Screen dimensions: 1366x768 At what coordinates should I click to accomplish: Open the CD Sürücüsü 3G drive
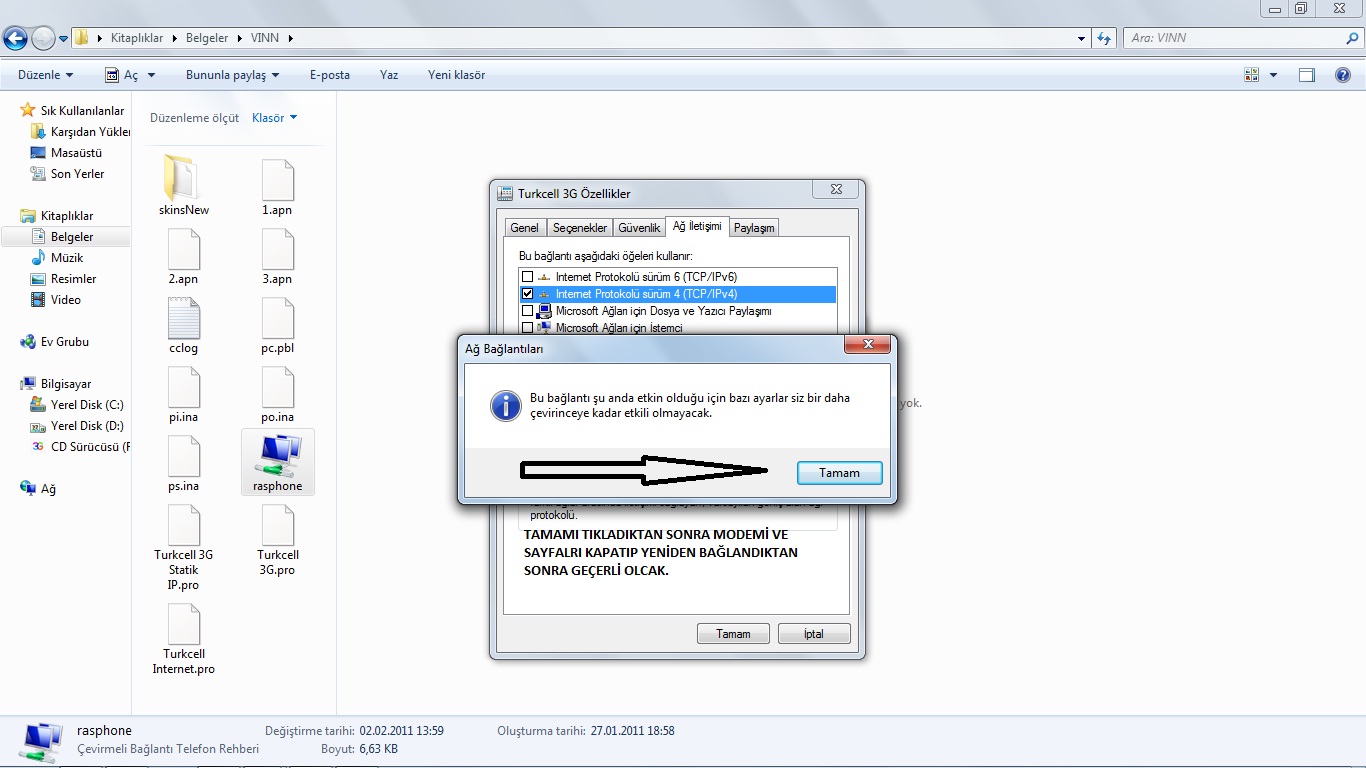coord(90,447)
